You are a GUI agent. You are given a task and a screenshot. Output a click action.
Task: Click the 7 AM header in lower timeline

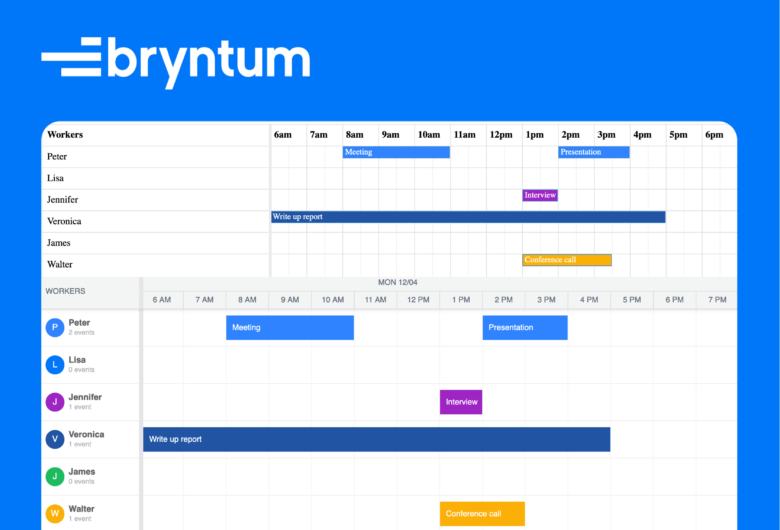pyautogui.click(x=204, y=300)
